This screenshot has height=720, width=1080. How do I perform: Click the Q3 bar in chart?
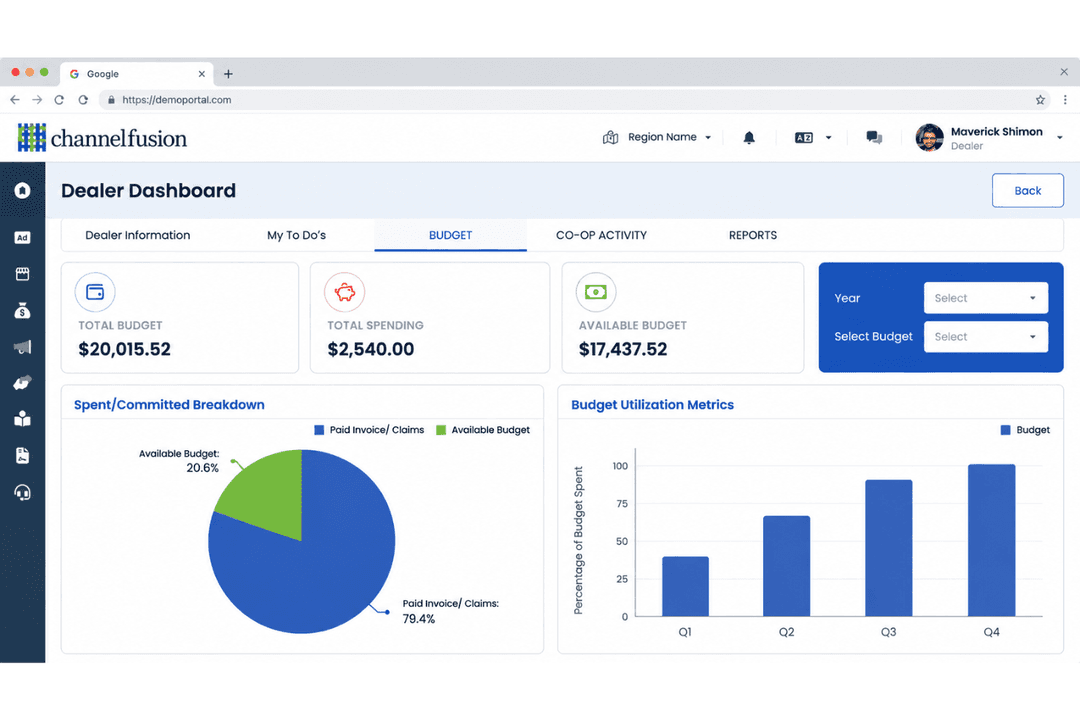pos(889,548)
